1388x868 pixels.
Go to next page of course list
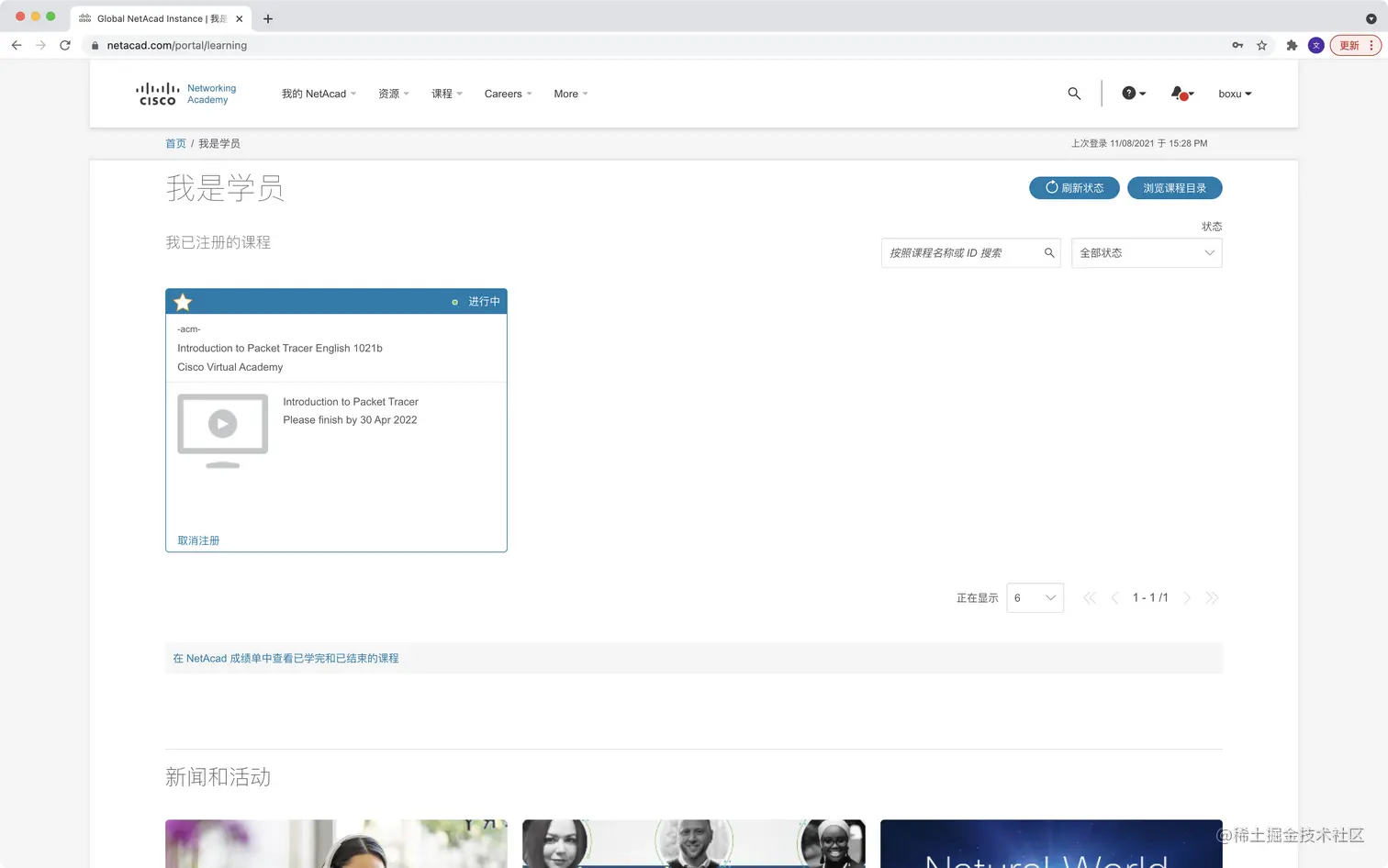1187,598
